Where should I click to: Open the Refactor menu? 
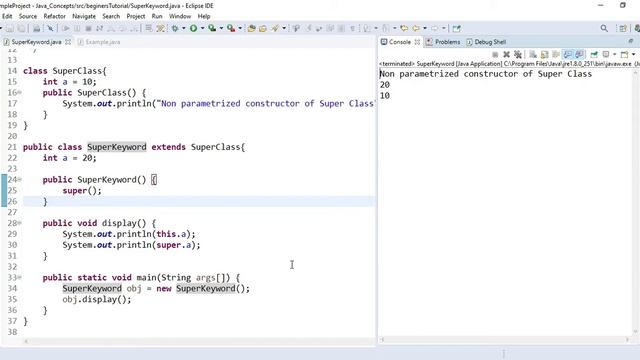(54, 16)
